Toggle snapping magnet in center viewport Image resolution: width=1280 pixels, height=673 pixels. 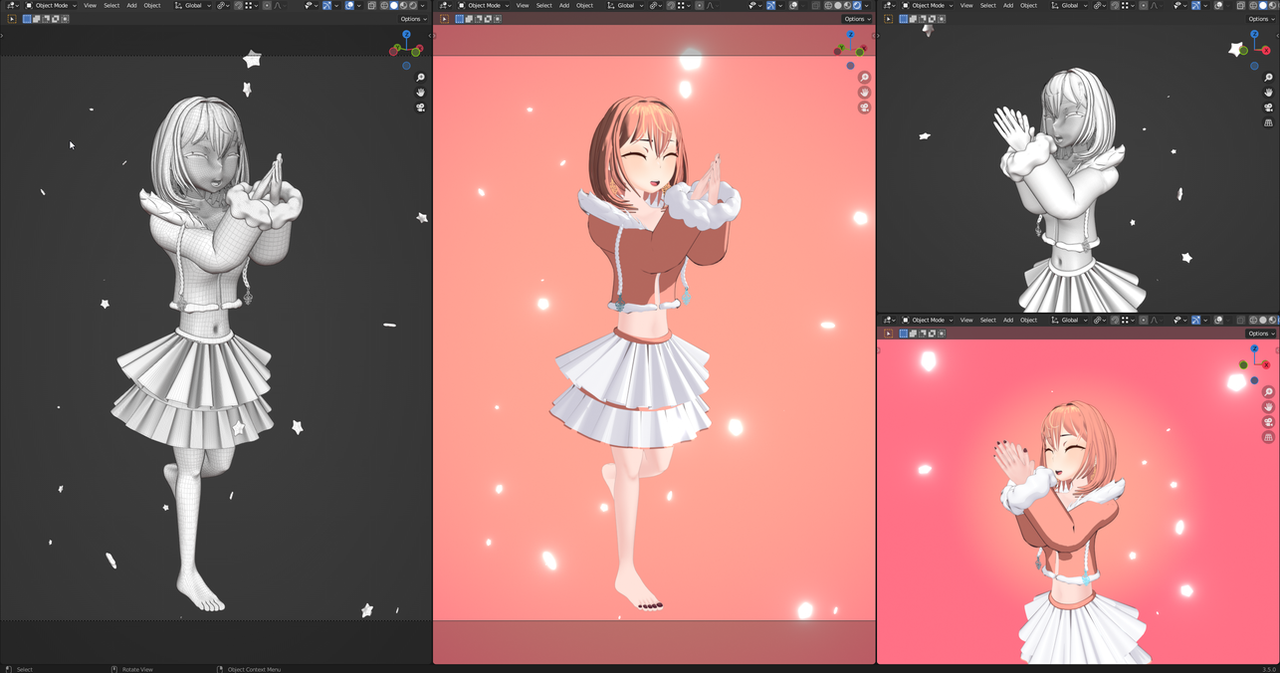click(x=671, y=5)
